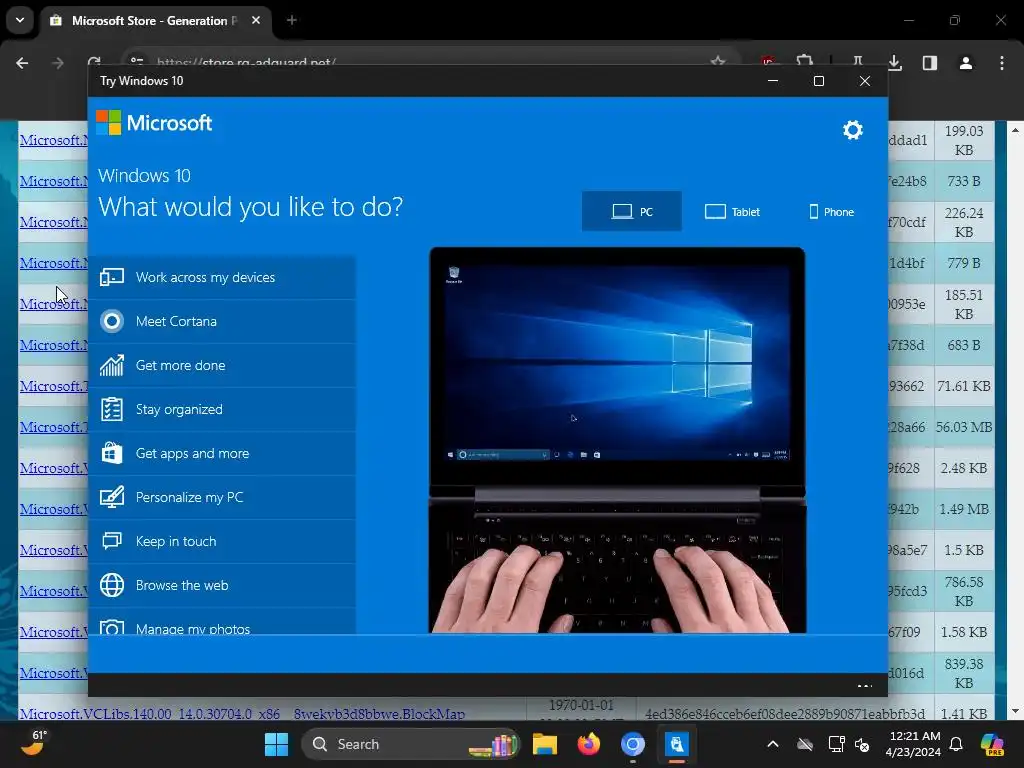Image resolution: width=1024 pixels, height=768 pixels.
Task: Open the ellipsis menu at app bottom bar
Action: 865,686
